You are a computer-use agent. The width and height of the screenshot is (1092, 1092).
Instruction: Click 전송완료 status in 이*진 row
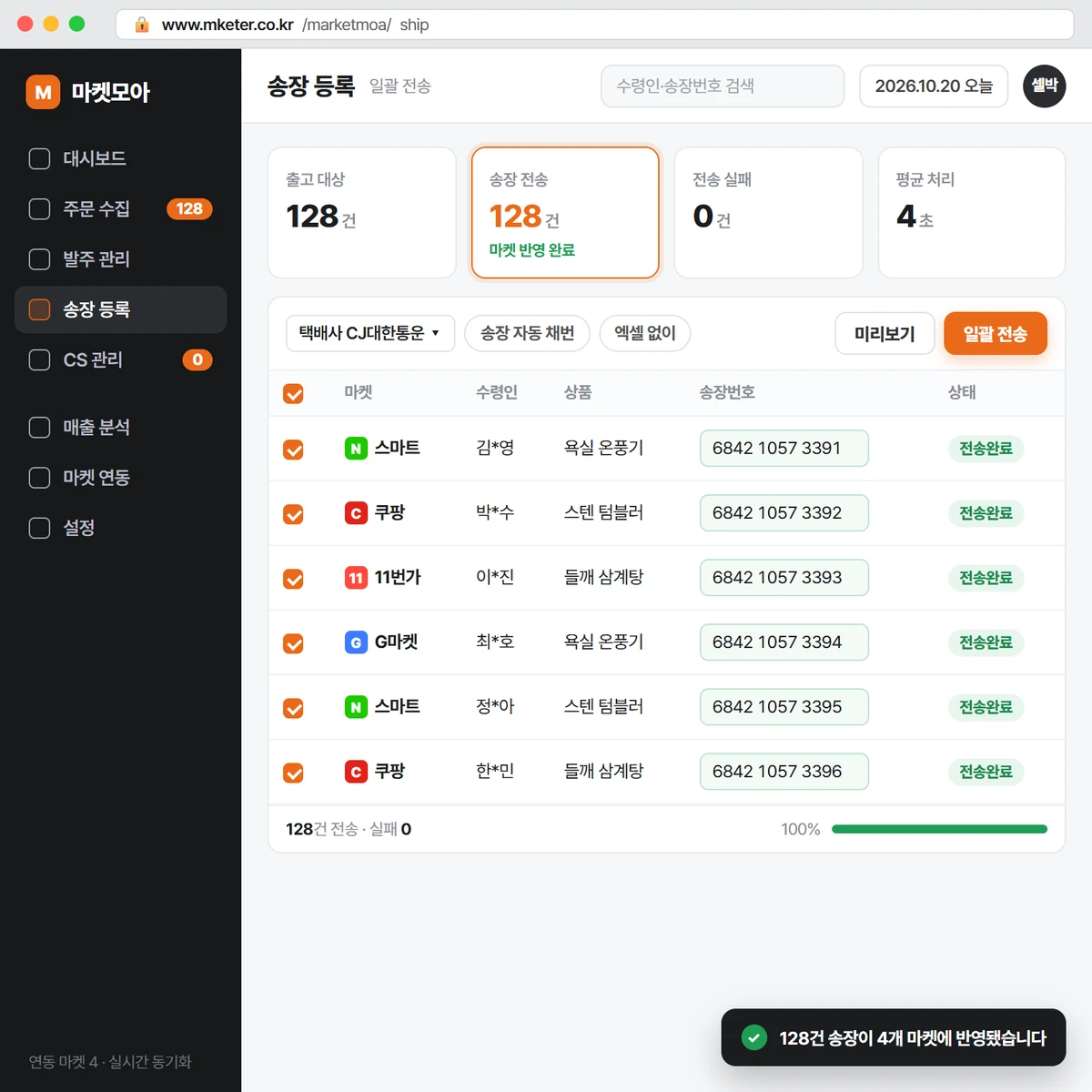pos(986,578)
